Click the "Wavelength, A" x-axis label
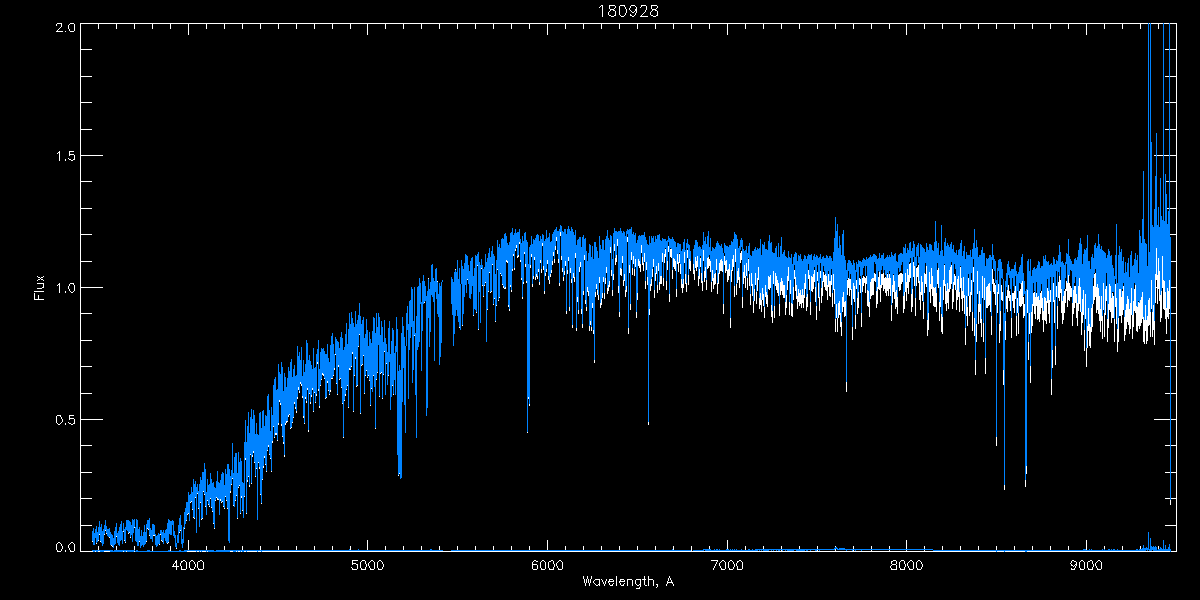The image size is (1200, 600). click(627, 581)
